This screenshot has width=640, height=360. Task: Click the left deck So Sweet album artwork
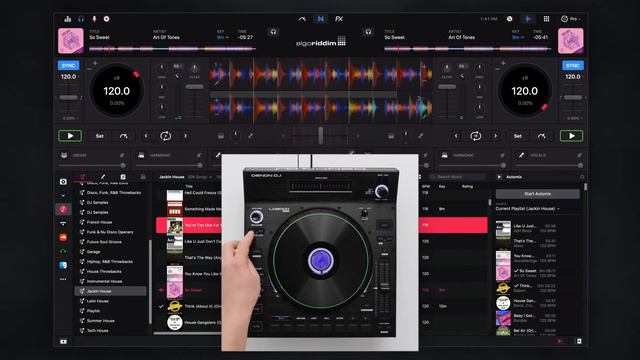(x=71, y=40)
